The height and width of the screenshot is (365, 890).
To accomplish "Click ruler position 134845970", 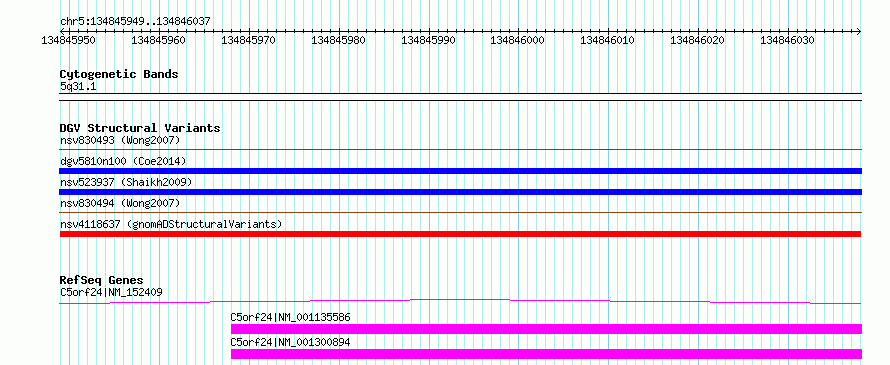I will coord(248,40).
